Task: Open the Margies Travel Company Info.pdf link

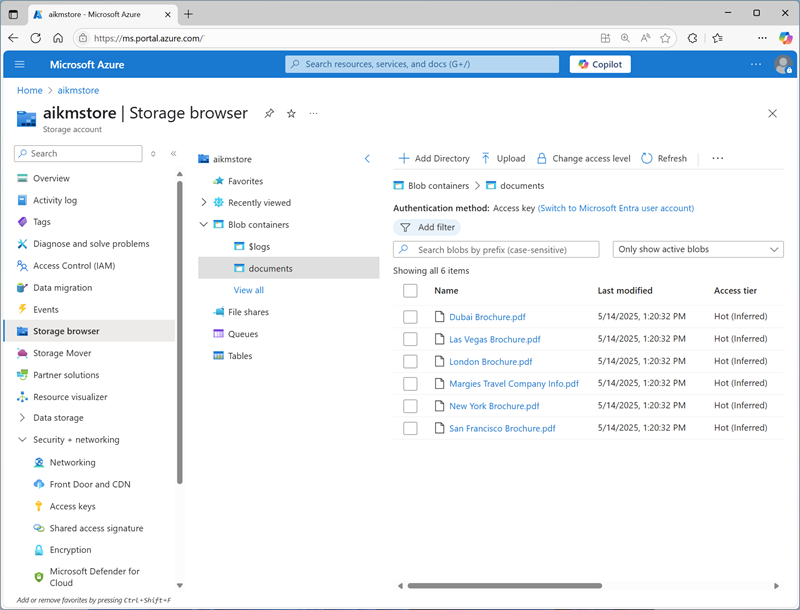Action: [513, 384]
